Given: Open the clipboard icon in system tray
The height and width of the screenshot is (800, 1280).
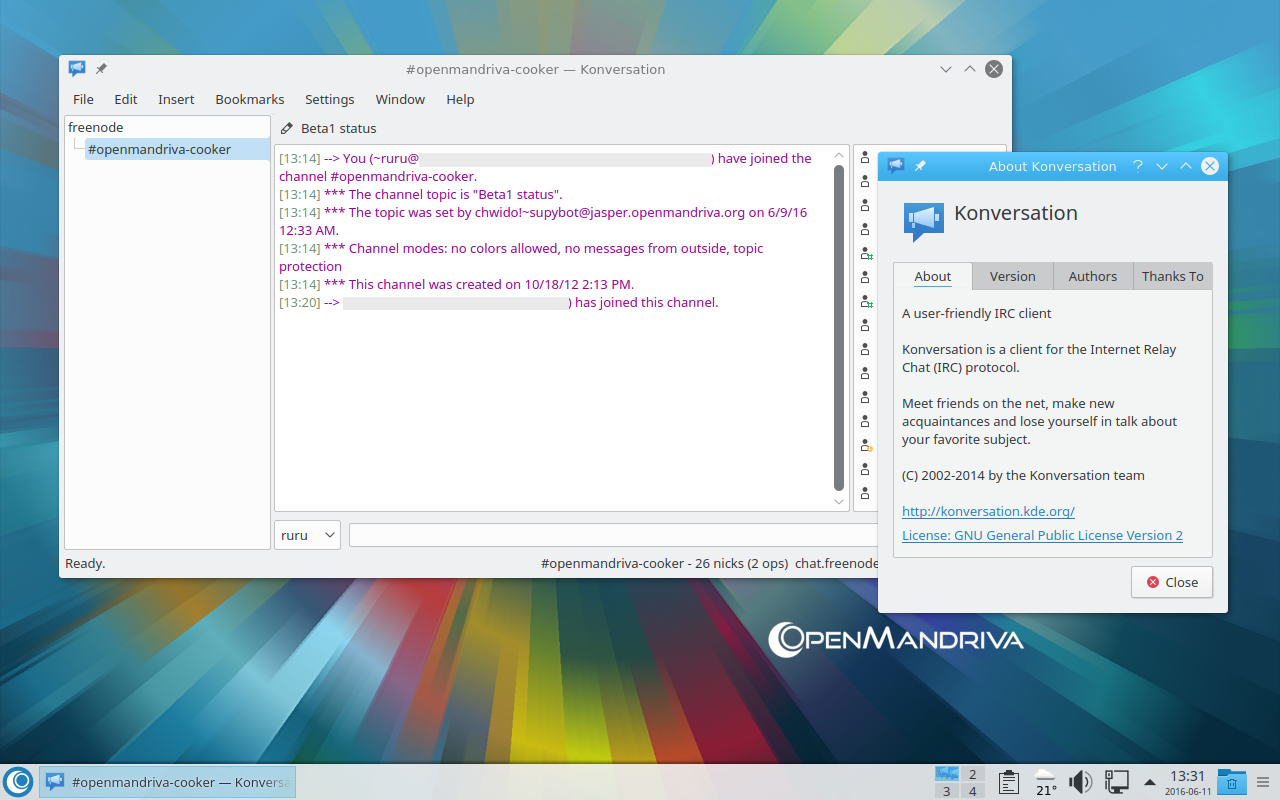Looking at the screenshot, I should tap(1009, 782).
